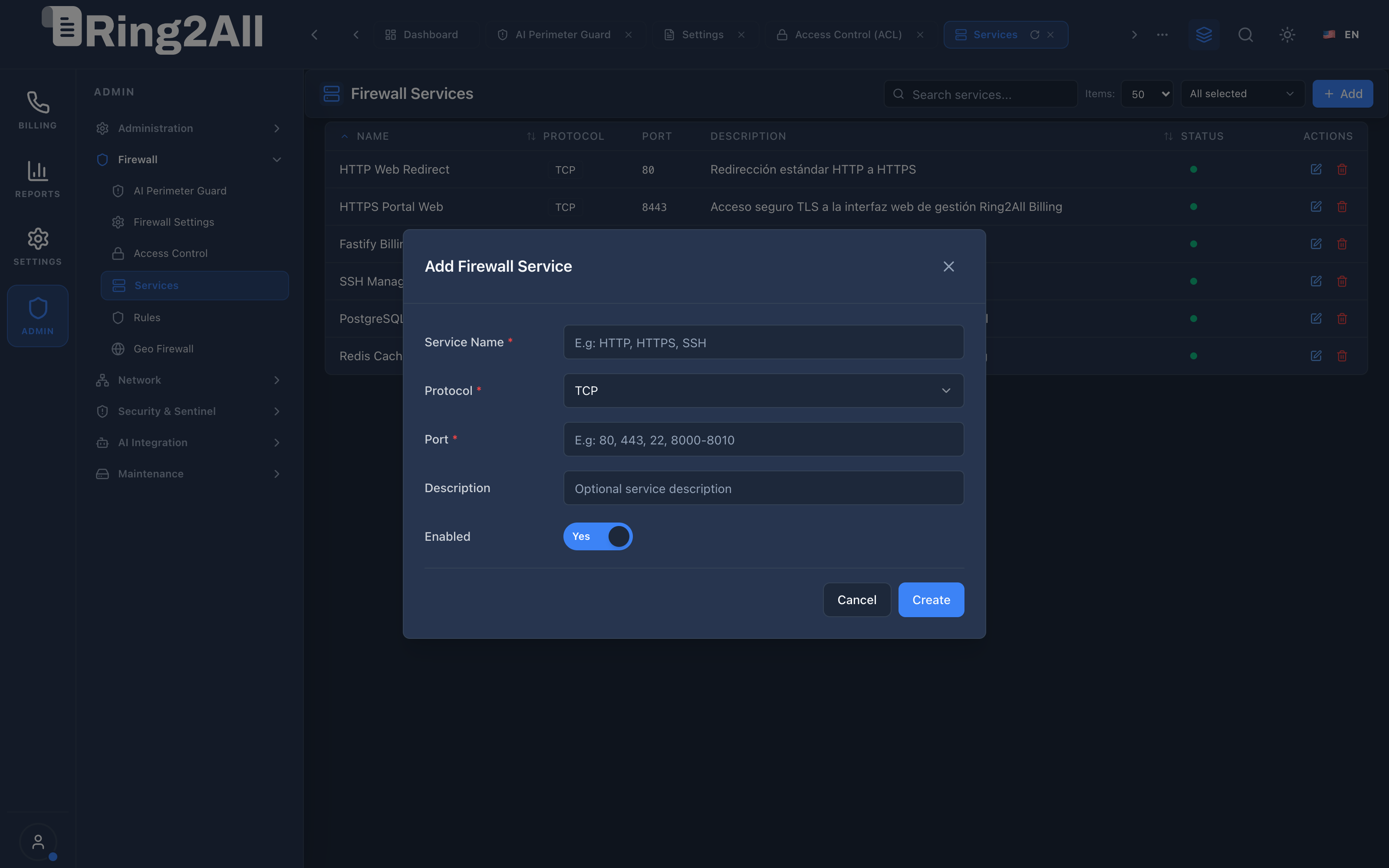This screenshot has width=1389, height=868.
Task: Click the layers stack icon in top bar
Action: tap(1204, 34)
